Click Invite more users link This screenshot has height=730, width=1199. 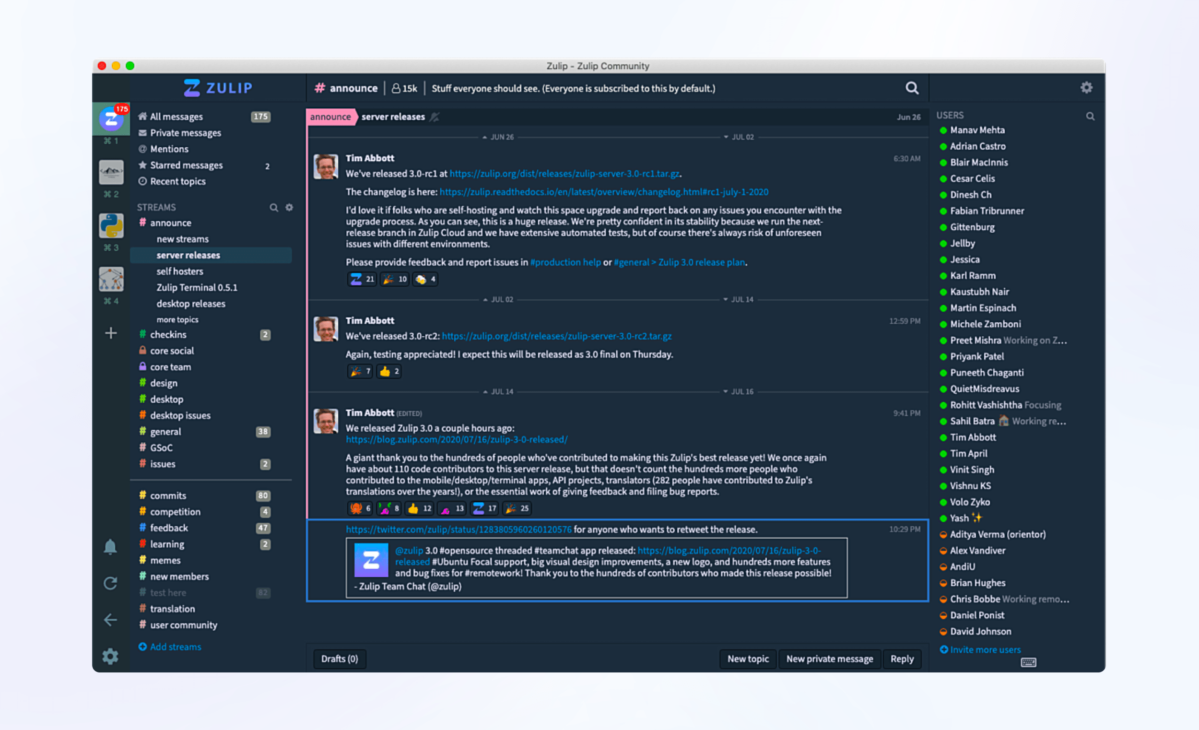pyautogui.click(x=980, y=650)
